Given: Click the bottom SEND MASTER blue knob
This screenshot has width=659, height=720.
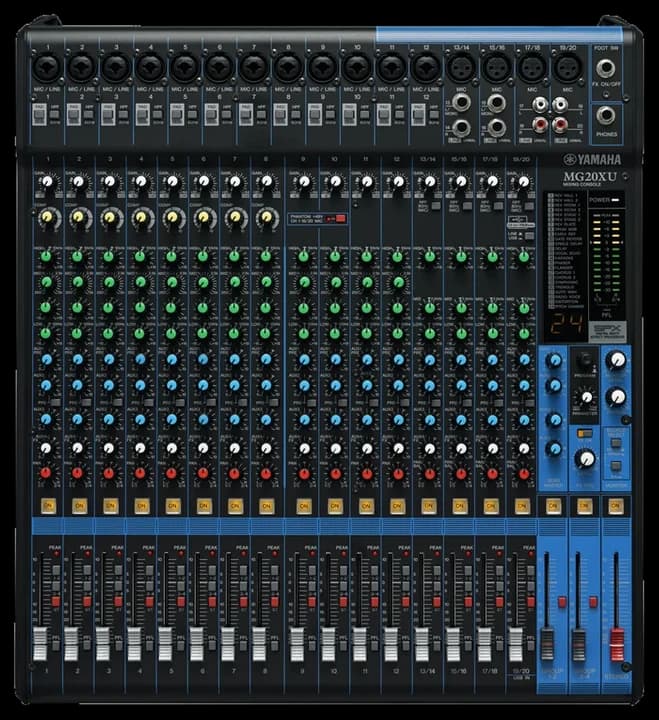Looking at the screenshot, I should click(x=554, y=448).
